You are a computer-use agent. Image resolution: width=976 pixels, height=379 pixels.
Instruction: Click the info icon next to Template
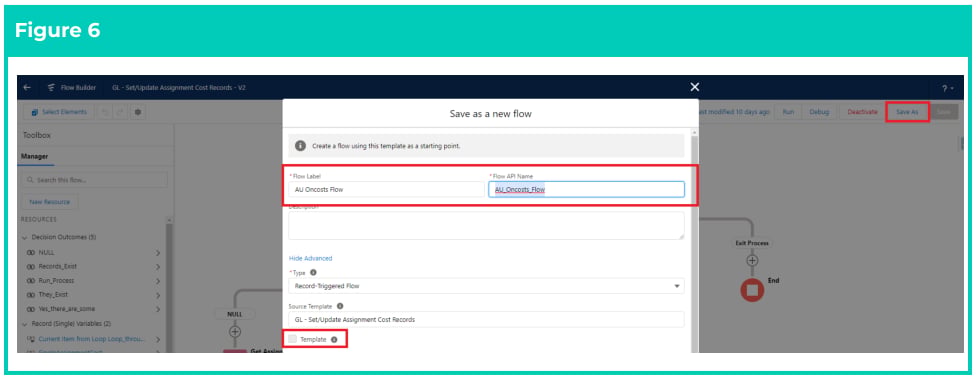tap(334, 340)
